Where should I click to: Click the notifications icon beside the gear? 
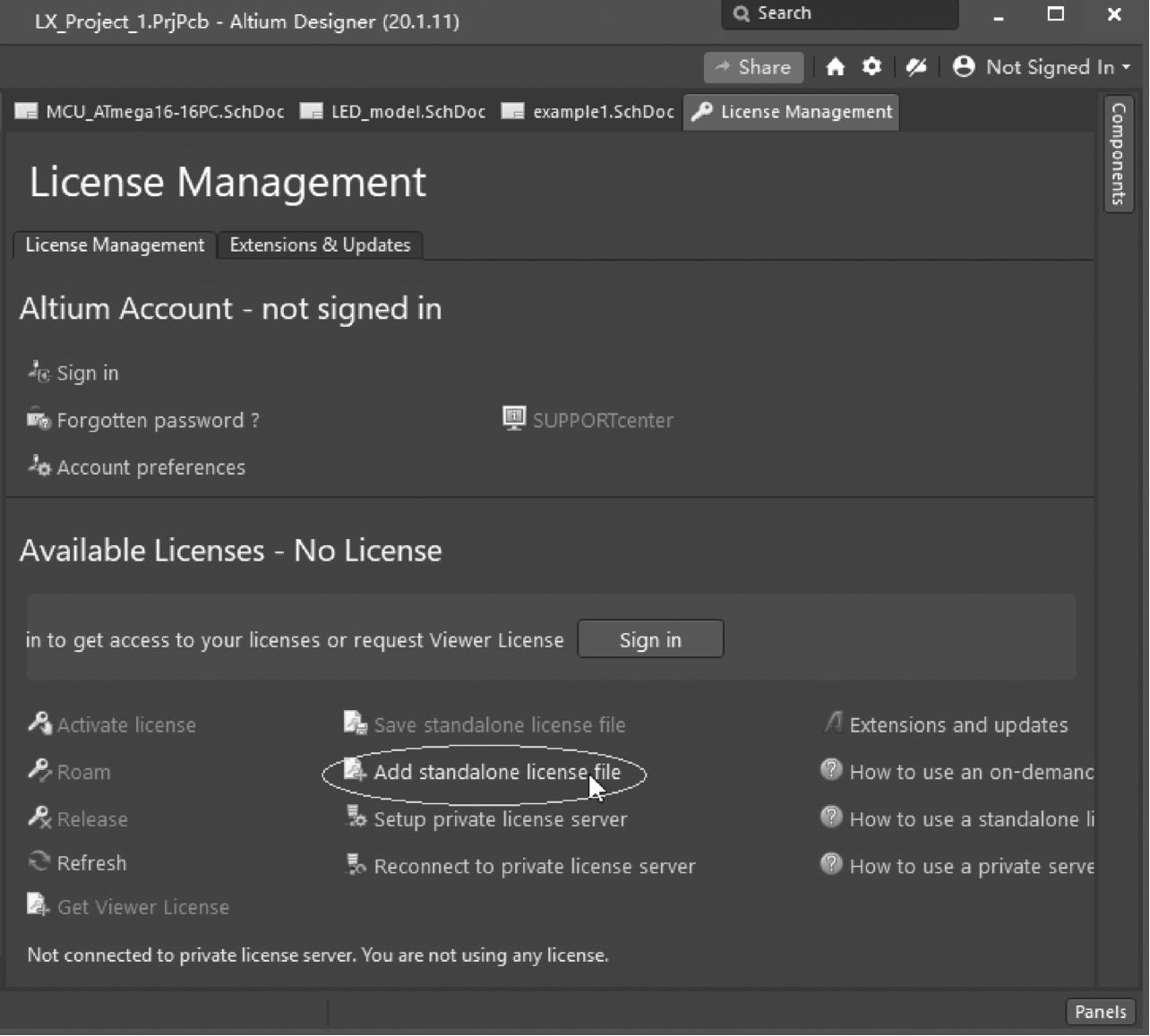(915, 67)
